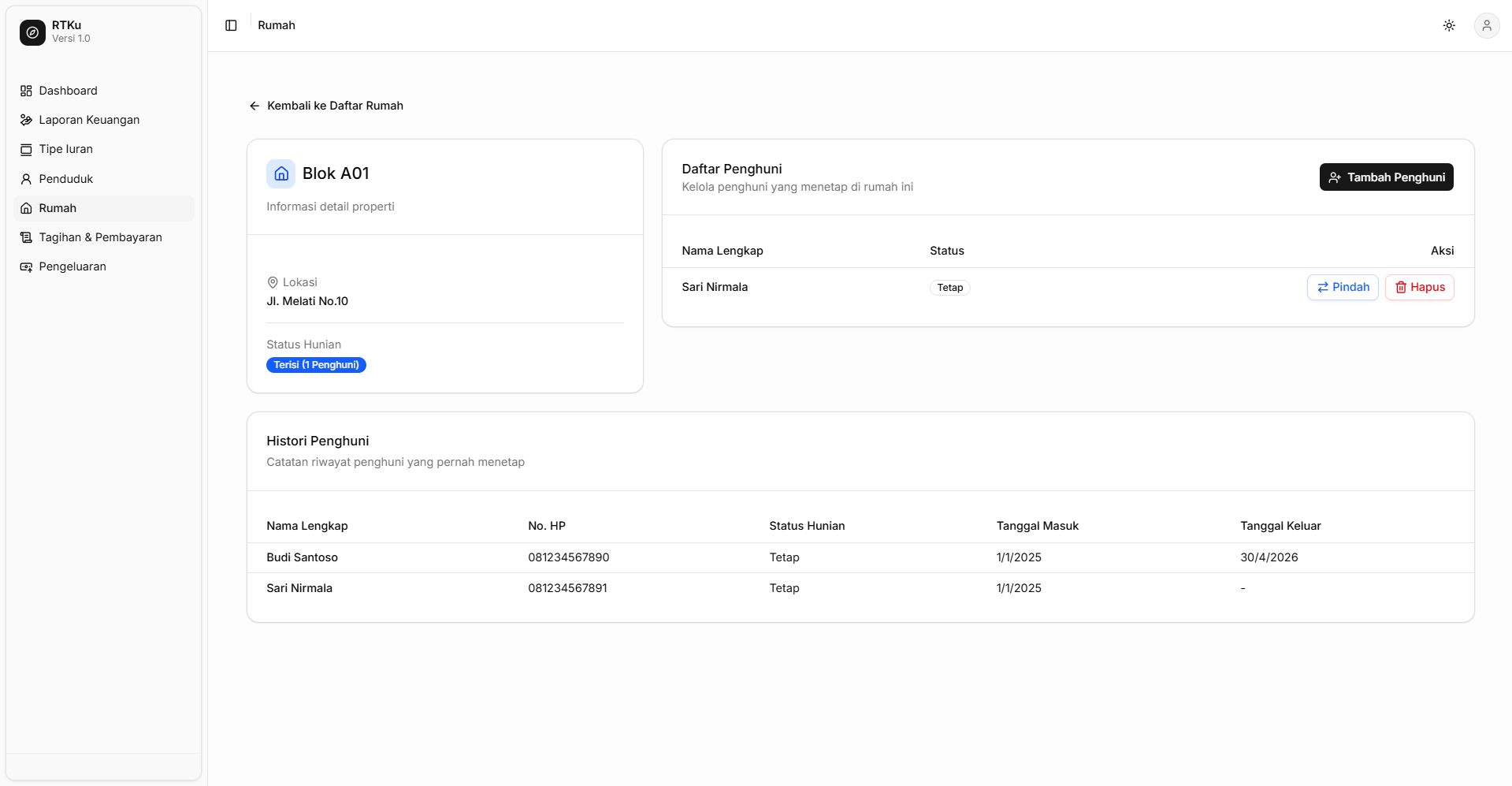Click the Jl. Melati No.10 address
1512x786 pixels.
(307, 301)
